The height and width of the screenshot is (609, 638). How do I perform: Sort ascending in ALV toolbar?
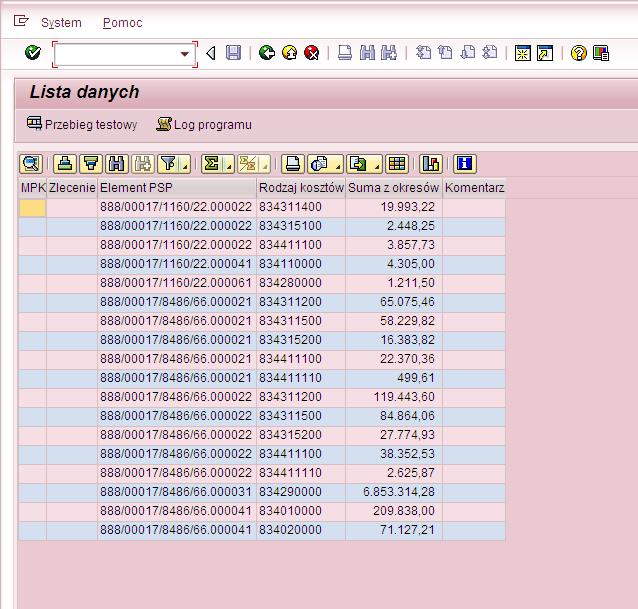[65, 164]
